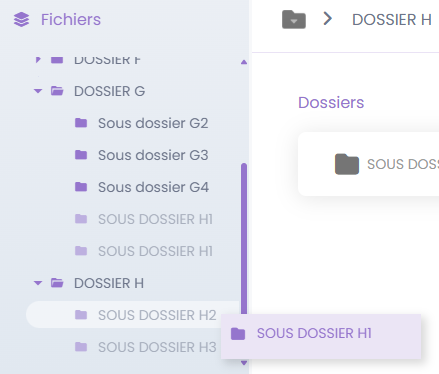Click the gray folder icon in Dossiers card
439x374 pixels.
tap(347, 164)
